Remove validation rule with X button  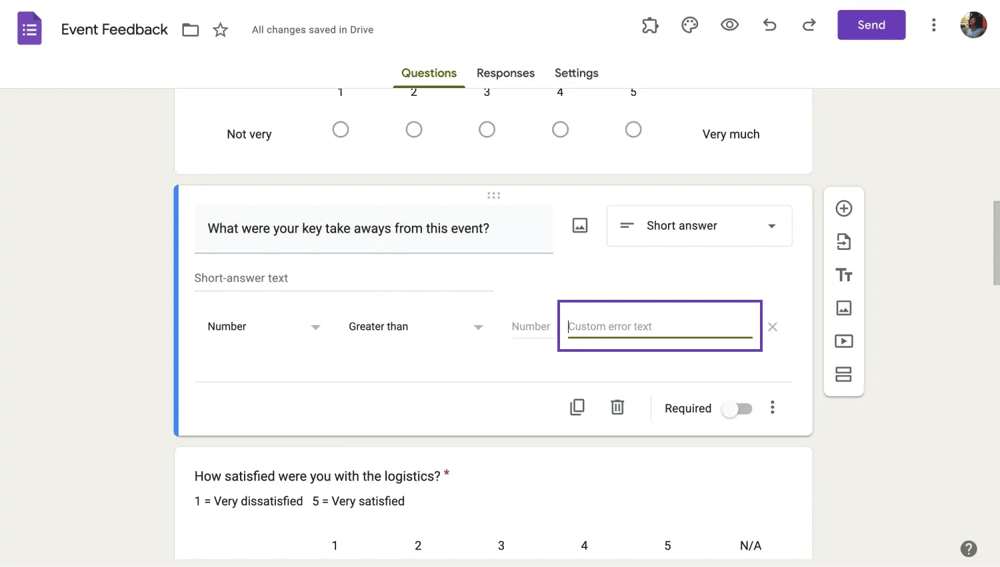pyautogui.click(x=772, y=327)
